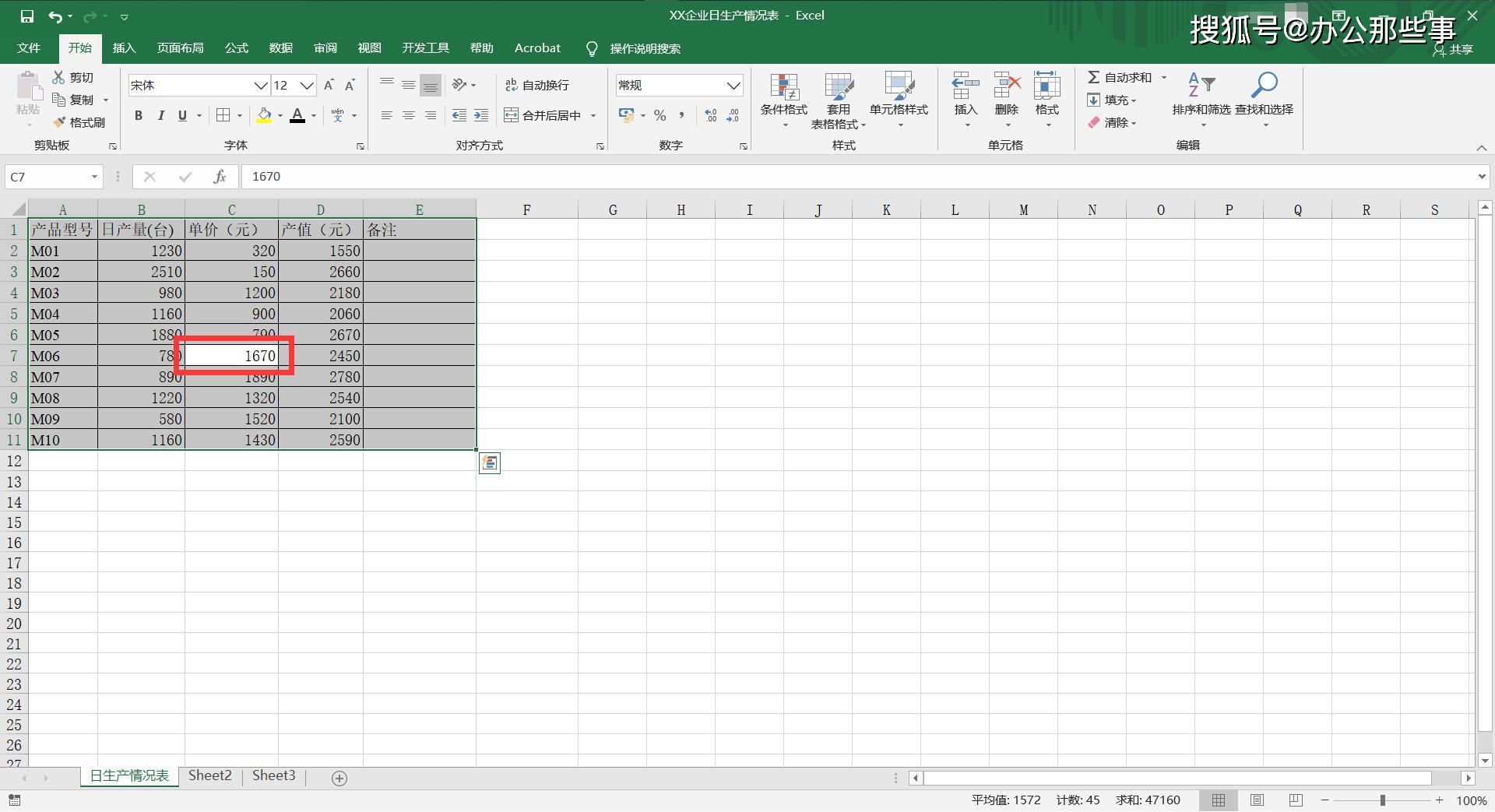Toggle Italic formatting
1495x812 pixels.
pos(160,115)
